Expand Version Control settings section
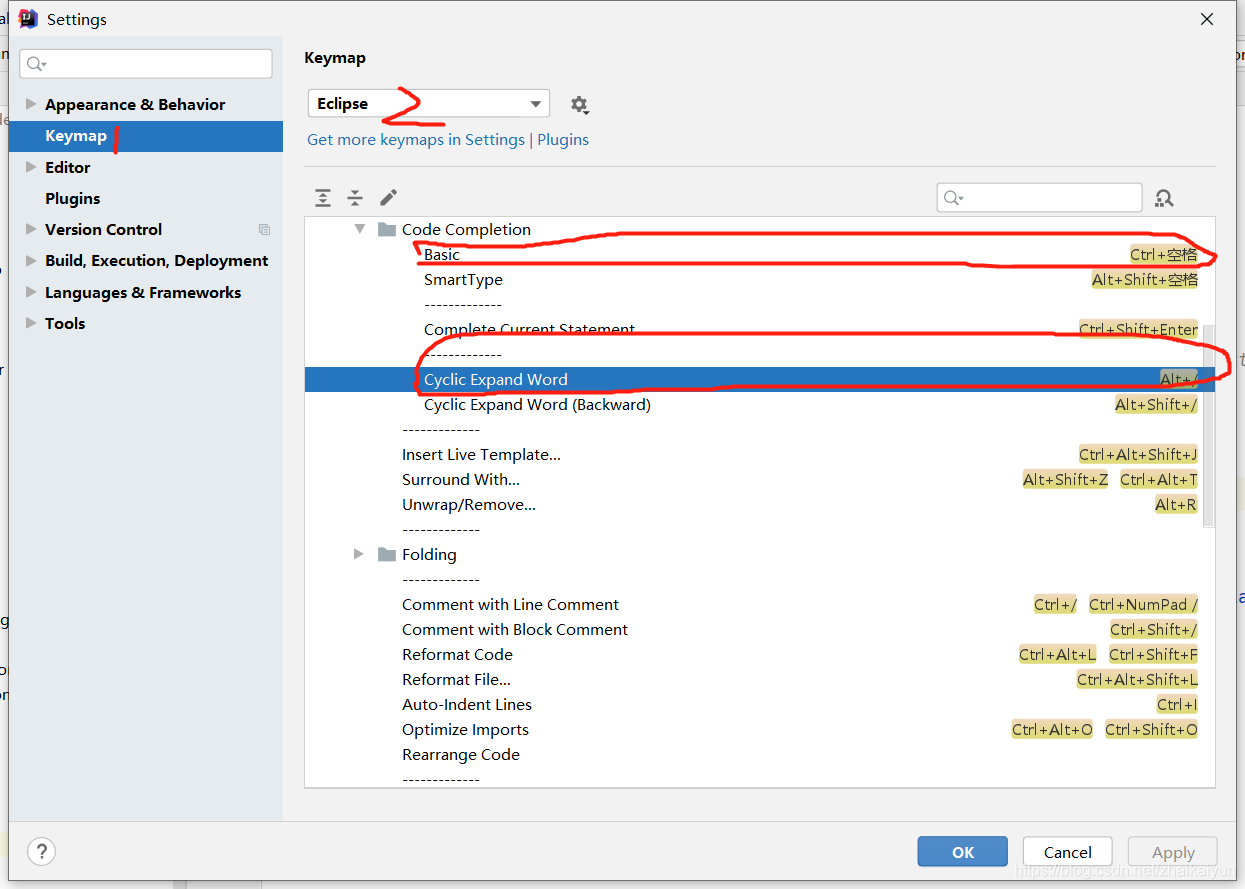This screenshot has width=1245, height=889. (31, 230)
